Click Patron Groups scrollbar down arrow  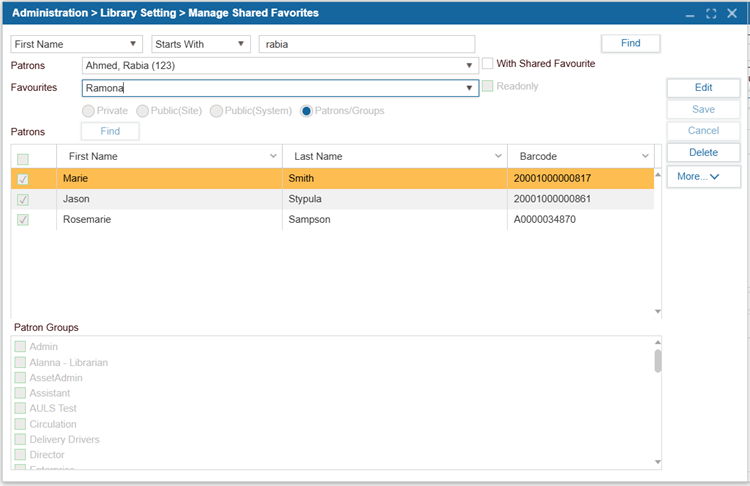(x=658, y=462)
